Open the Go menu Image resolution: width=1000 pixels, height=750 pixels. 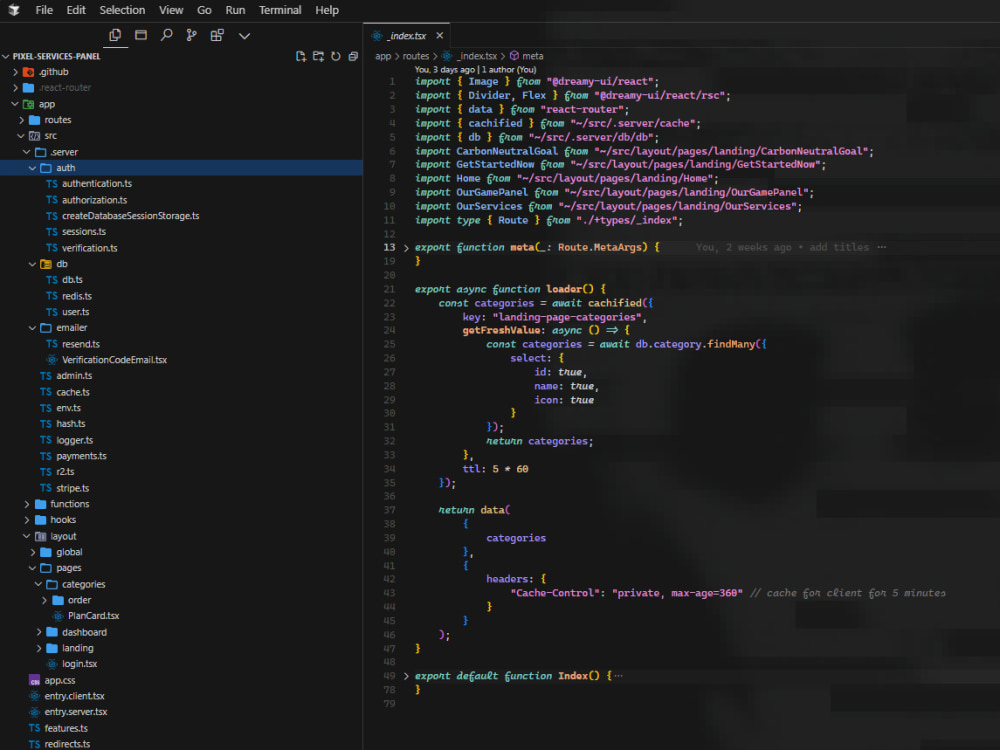pyautogui.click(x=204, y=10)
